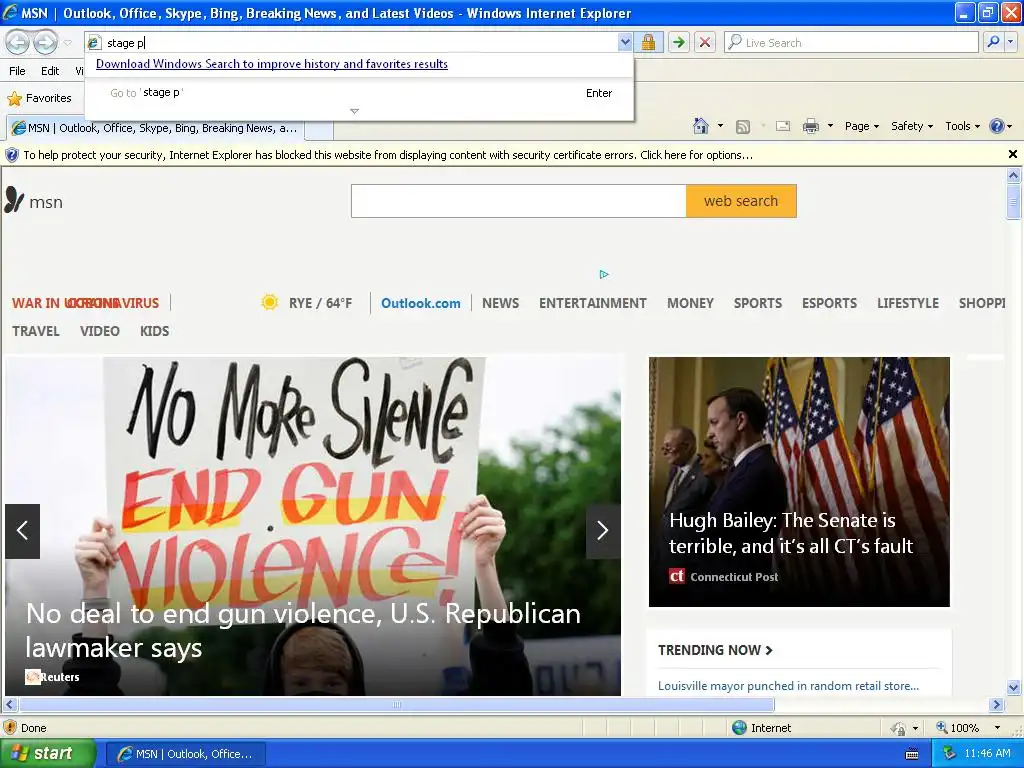Open the recent pages dropdown arrow
1024x768 pixels.
pyautogui.click(x=67, y=43)
